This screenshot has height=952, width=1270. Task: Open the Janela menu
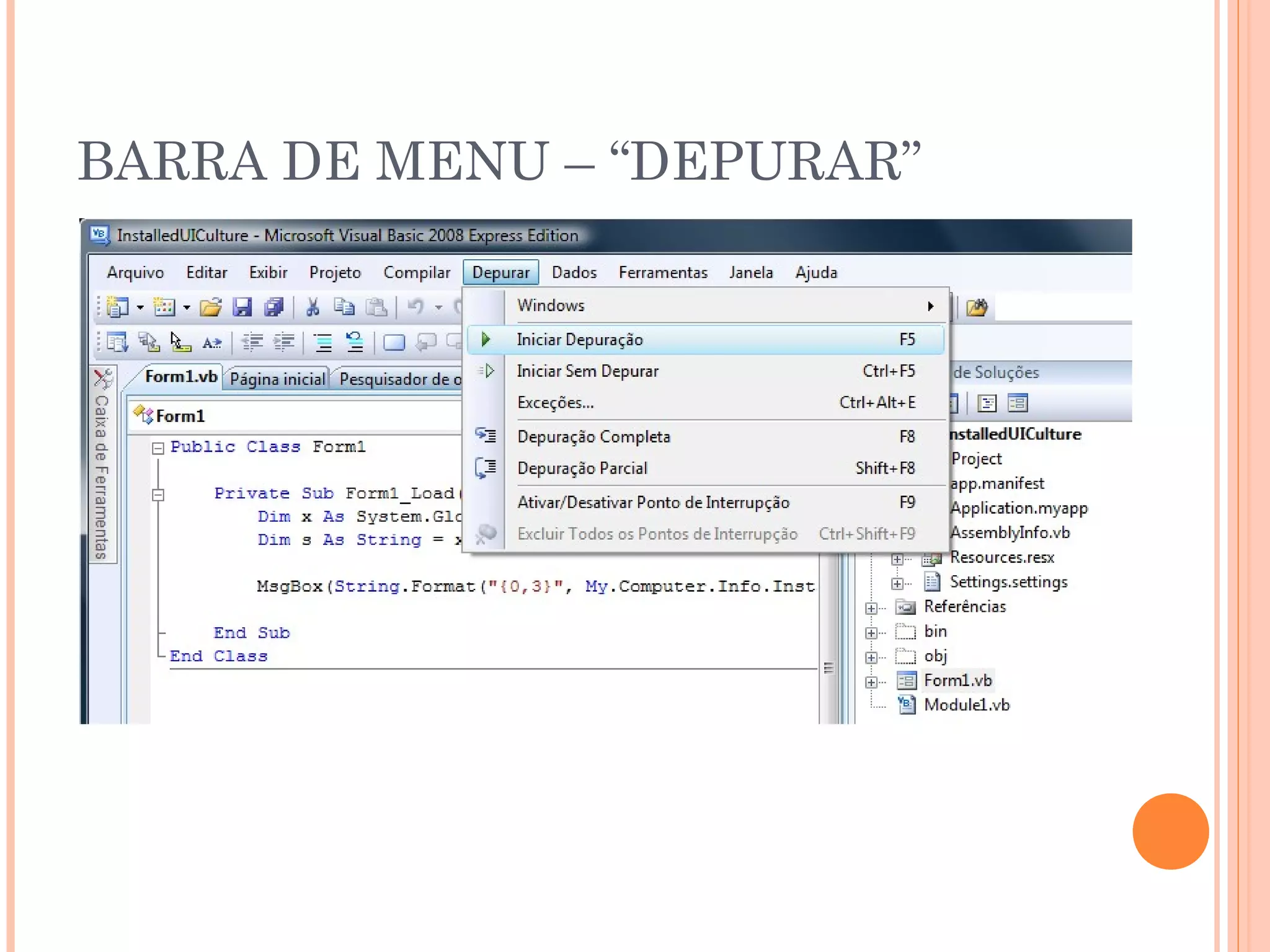click(x=751, y=273)
